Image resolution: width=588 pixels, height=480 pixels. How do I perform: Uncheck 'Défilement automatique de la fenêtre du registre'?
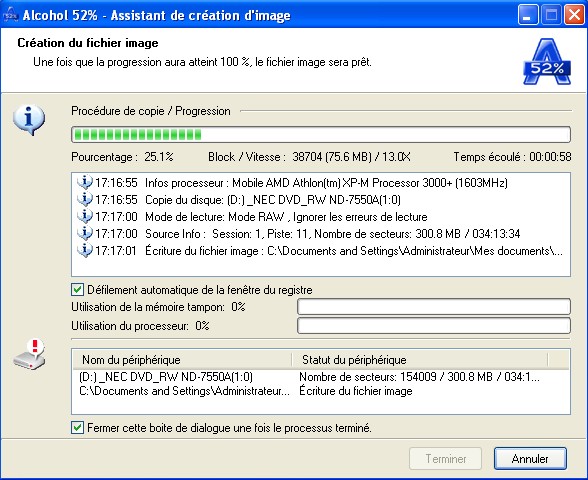77,290
